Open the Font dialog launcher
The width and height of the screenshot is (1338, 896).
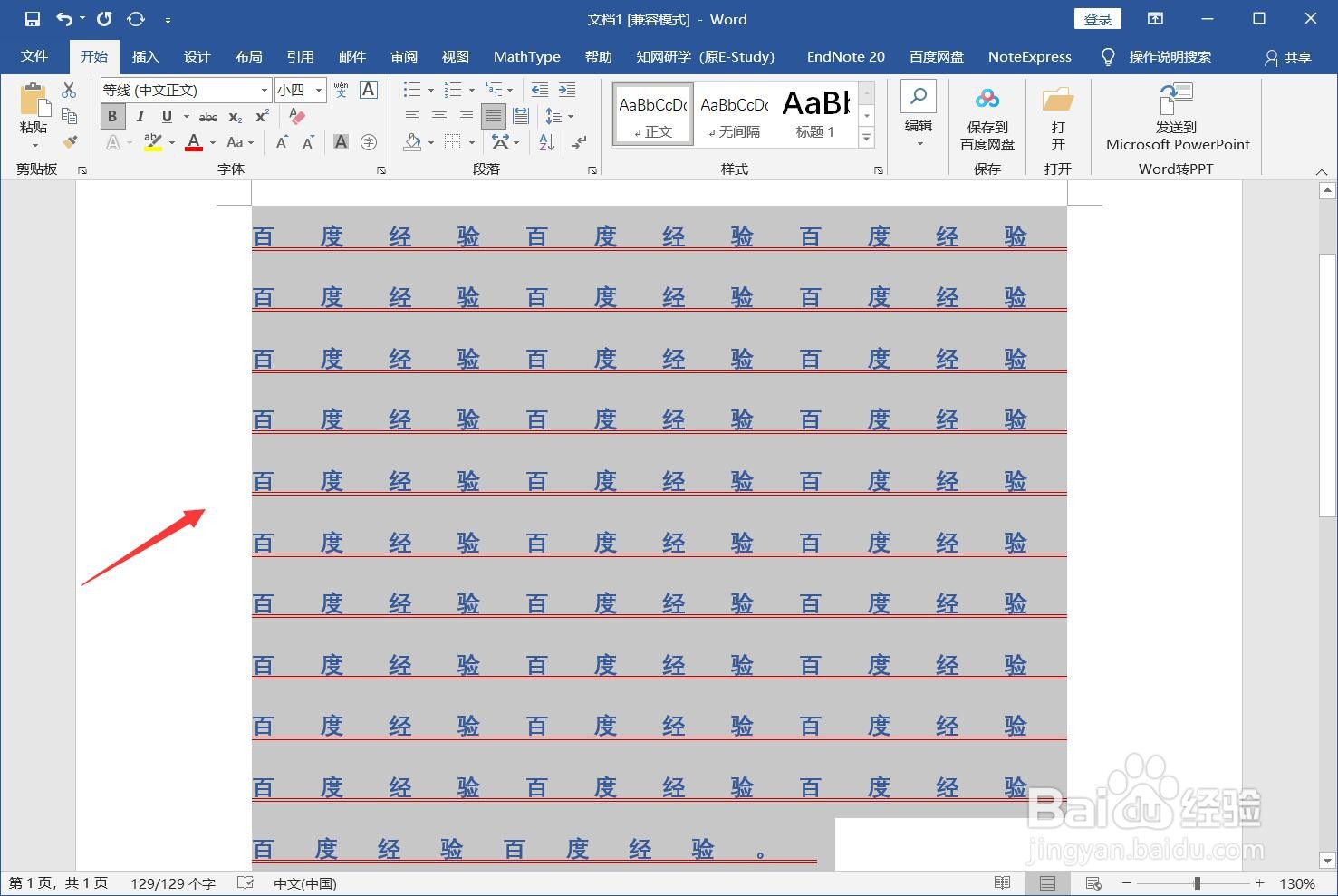click(x=381, y=169)
